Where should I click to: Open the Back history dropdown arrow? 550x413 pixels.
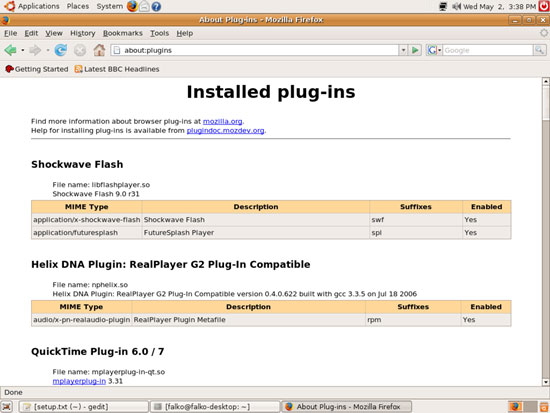pos(22,51)
